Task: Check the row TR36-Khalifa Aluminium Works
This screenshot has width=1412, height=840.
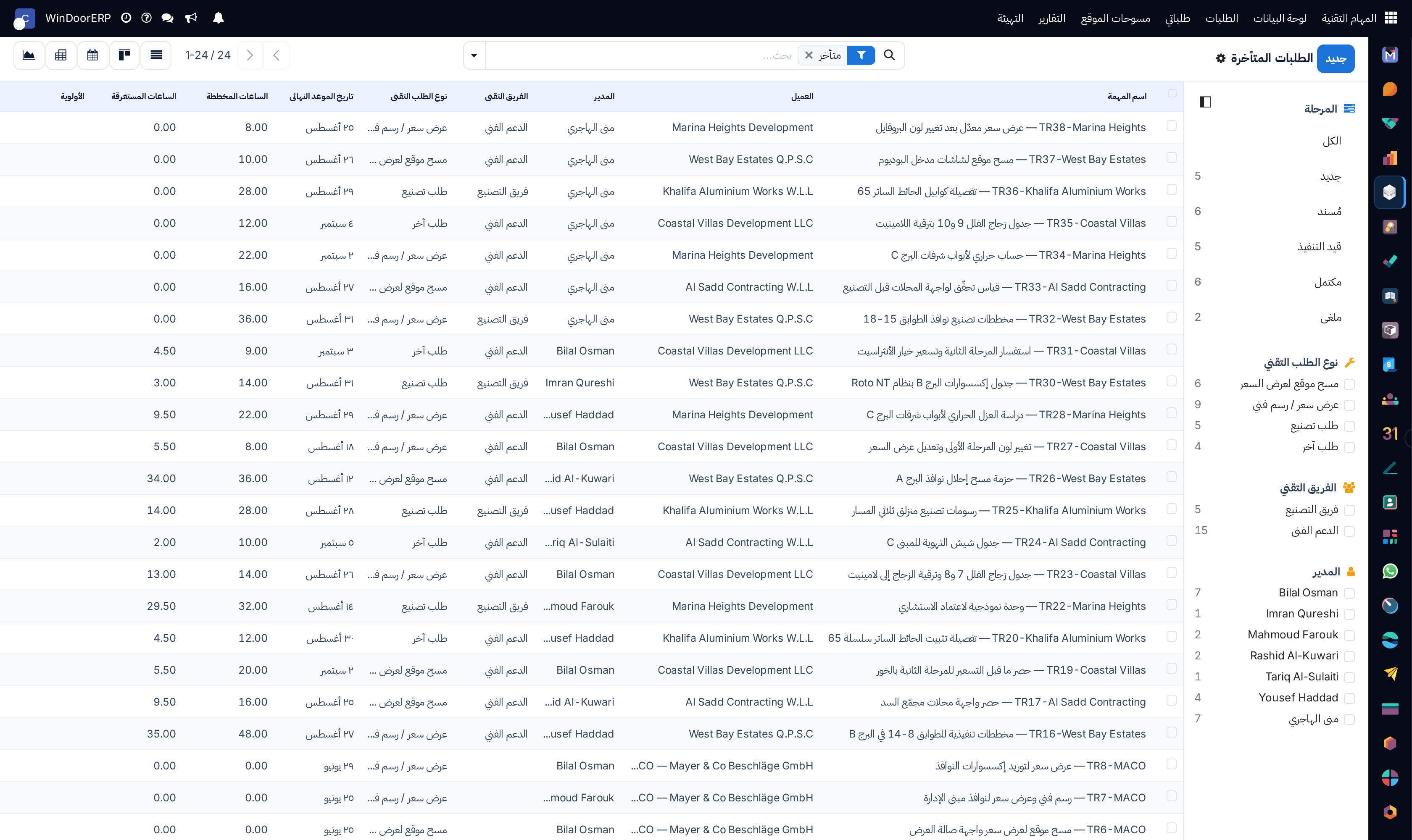Action: tap(1172, 189)
